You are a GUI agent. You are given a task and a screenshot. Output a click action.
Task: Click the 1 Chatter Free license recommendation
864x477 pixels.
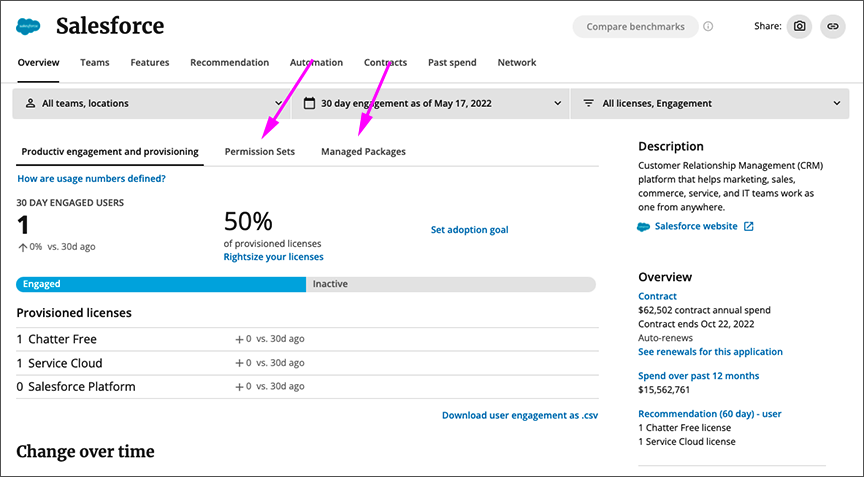click(684, 427)
